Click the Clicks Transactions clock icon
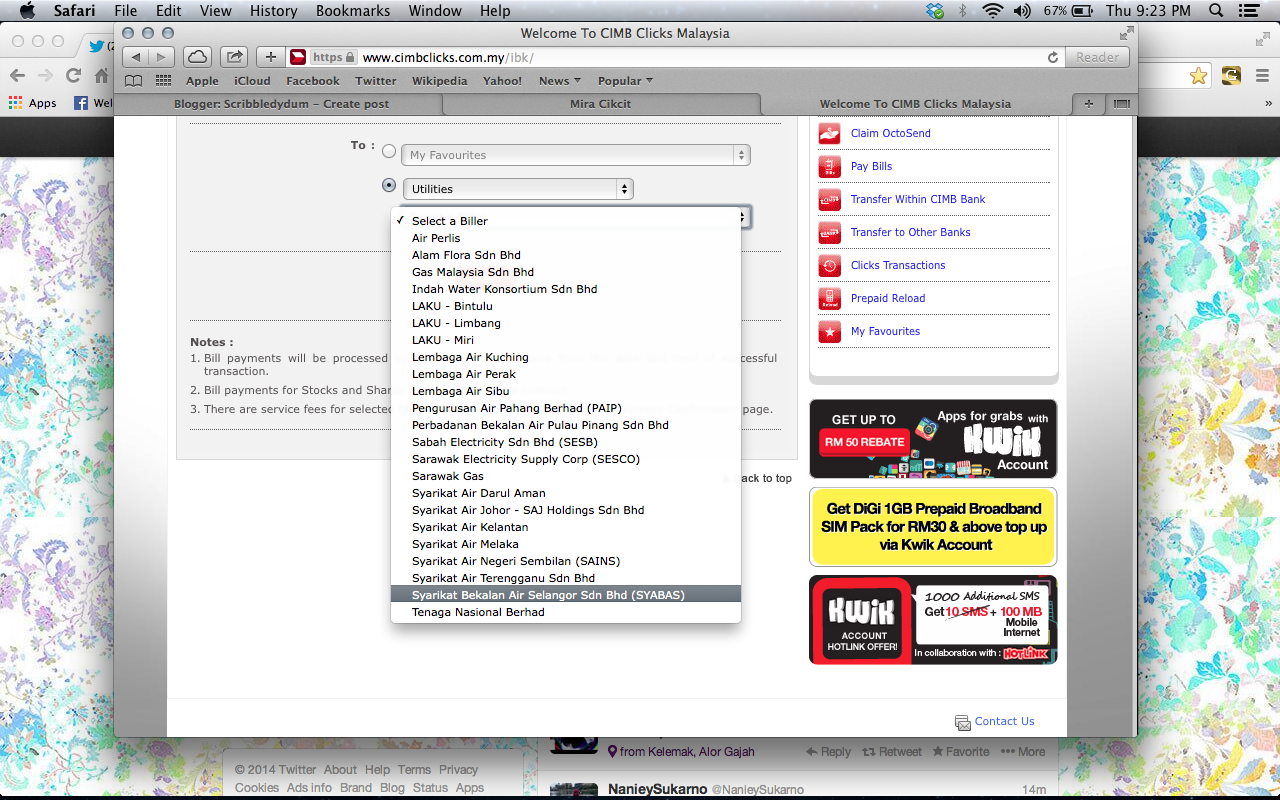Screen dimensions: 1280x800 click(x=829, y=266)
